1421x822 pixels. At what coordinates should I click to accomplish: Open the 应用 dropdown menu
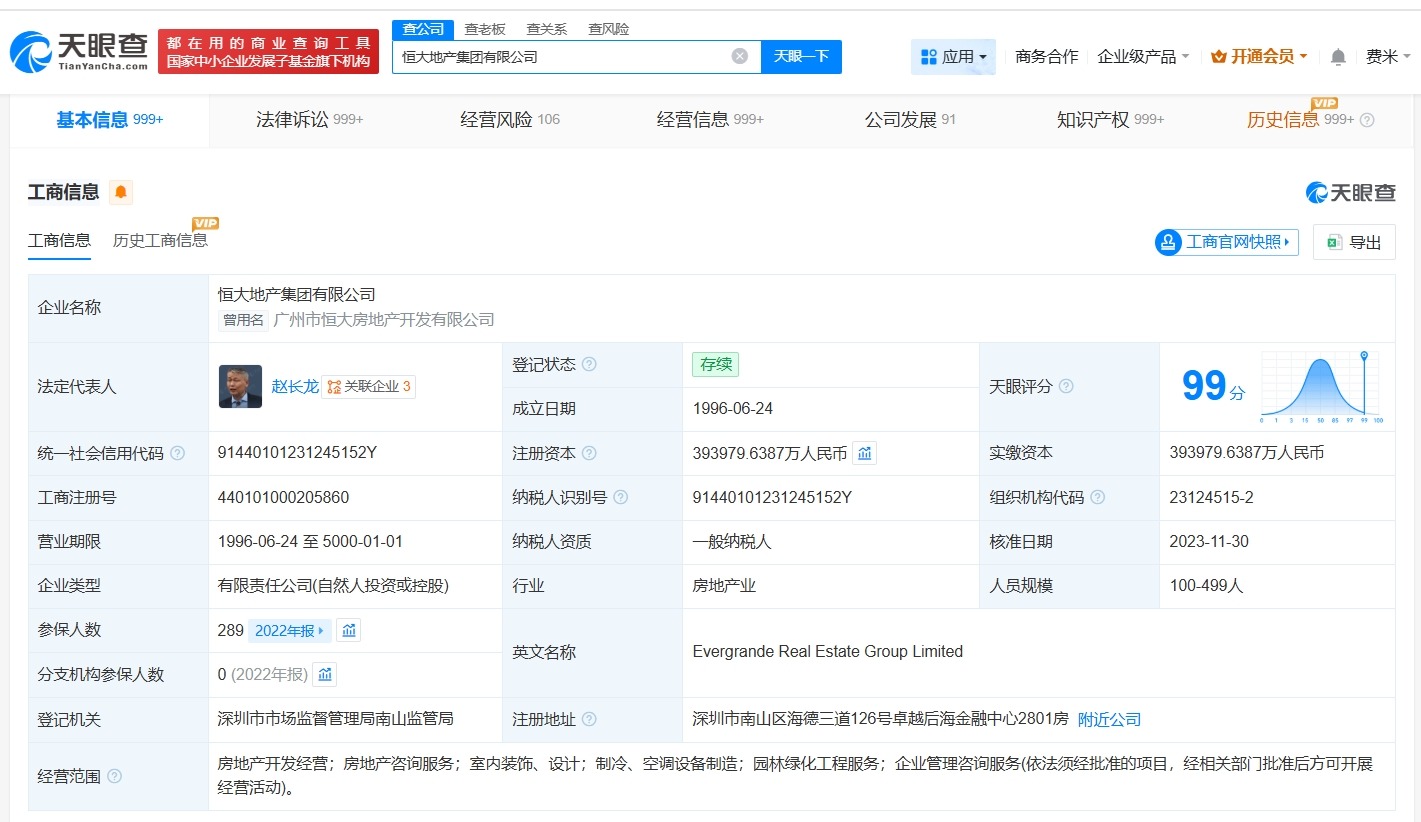click(953, 57)
